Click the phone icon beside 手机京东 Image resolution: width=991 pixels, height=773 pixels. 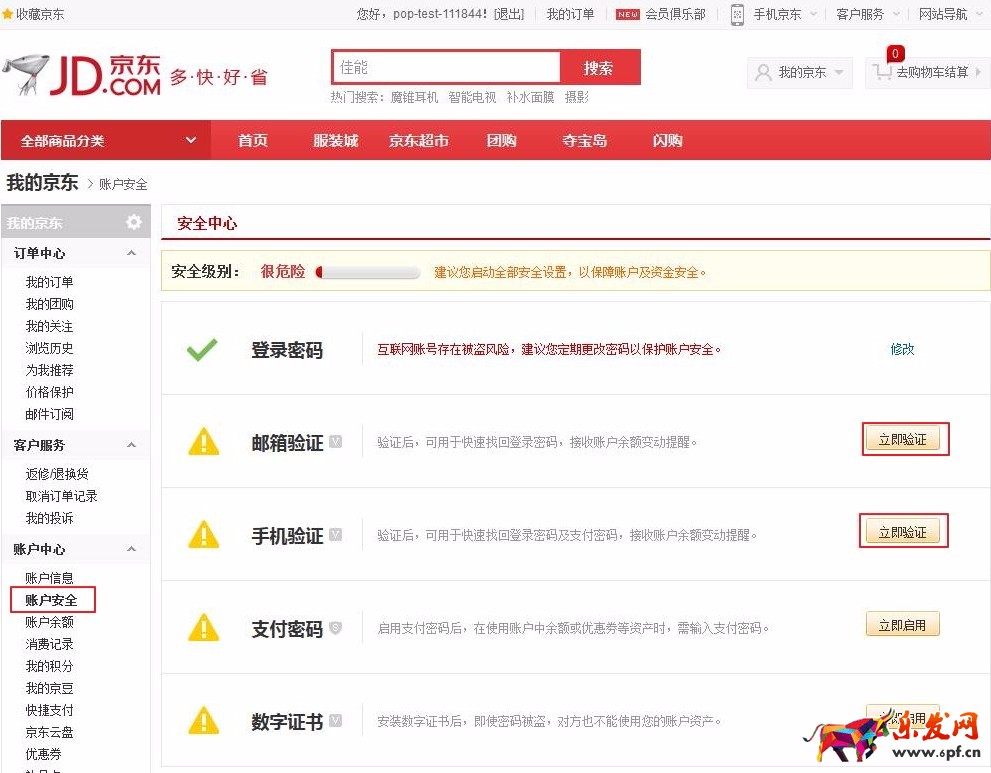[737, 14]
